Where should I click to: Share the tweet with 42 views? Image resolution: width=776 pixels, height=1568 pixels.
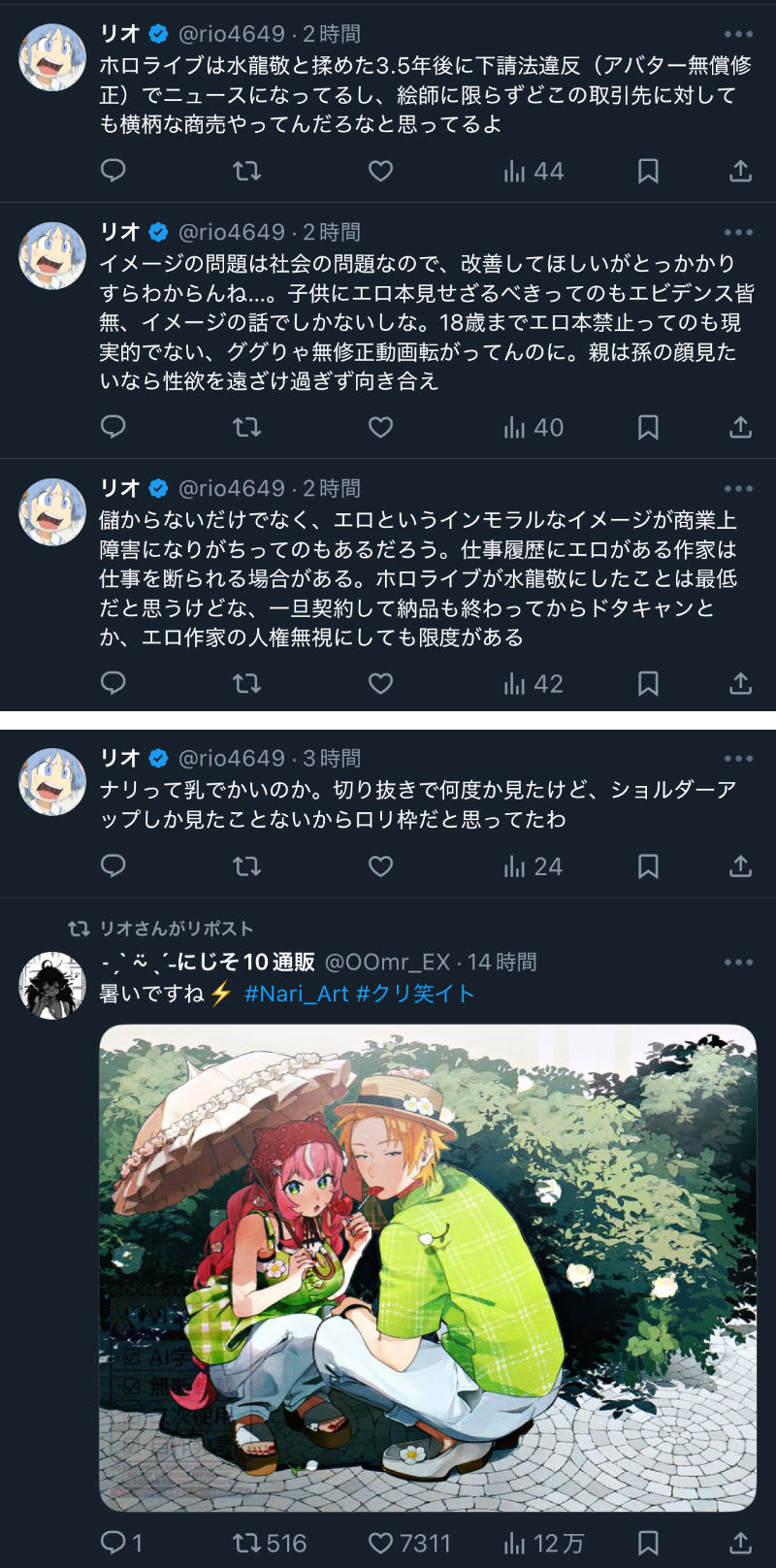[740, 683]
